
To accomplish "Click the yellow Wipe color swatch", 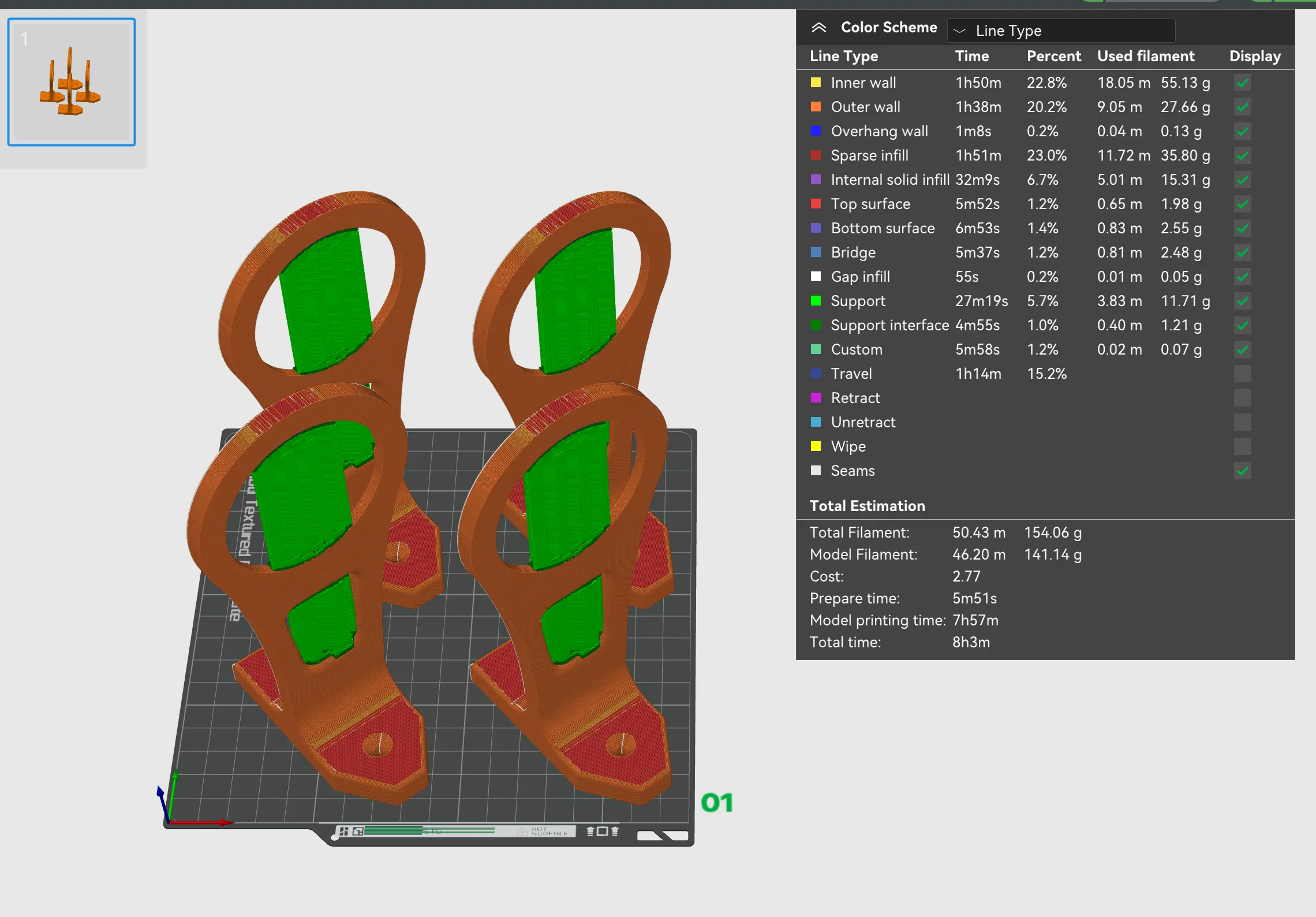I will [x=816, y=446].
